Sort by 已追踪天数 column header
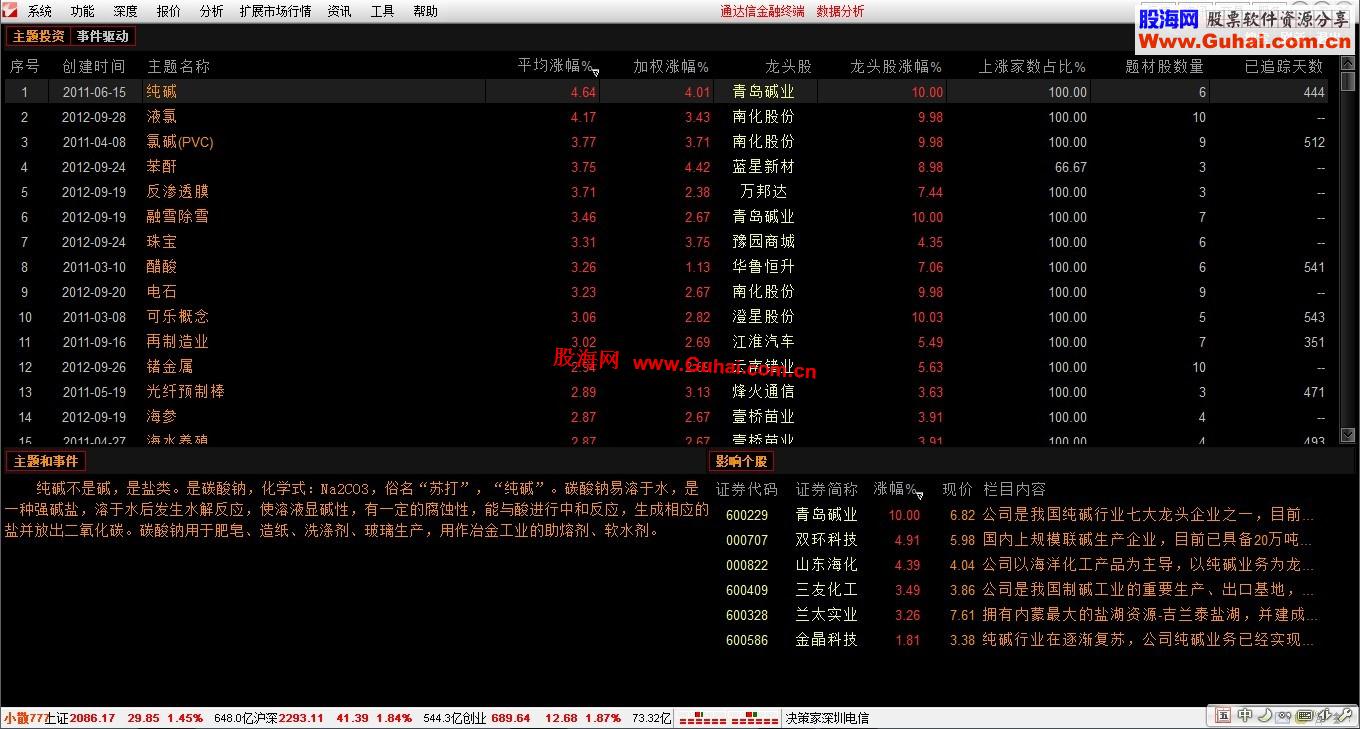 click(1284, 66)
